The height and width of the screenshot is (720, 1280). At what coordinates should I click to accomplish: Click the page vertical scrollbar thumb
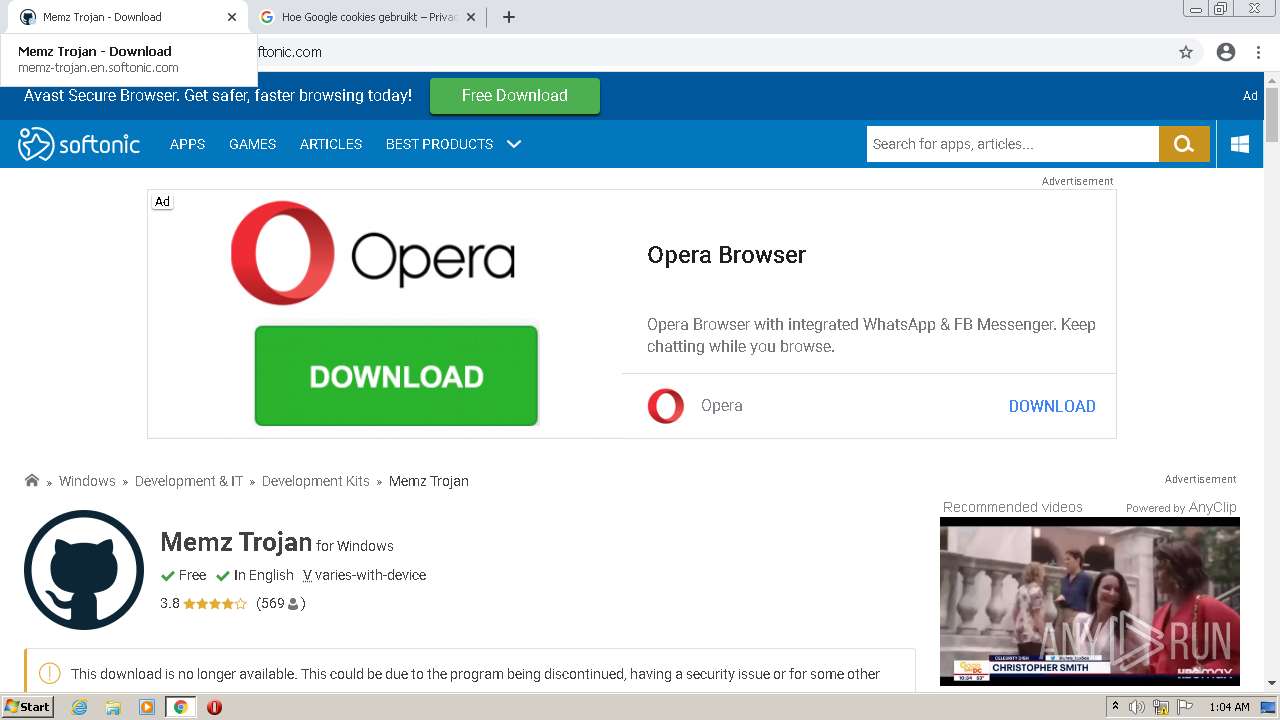(x=1272, y=115)
